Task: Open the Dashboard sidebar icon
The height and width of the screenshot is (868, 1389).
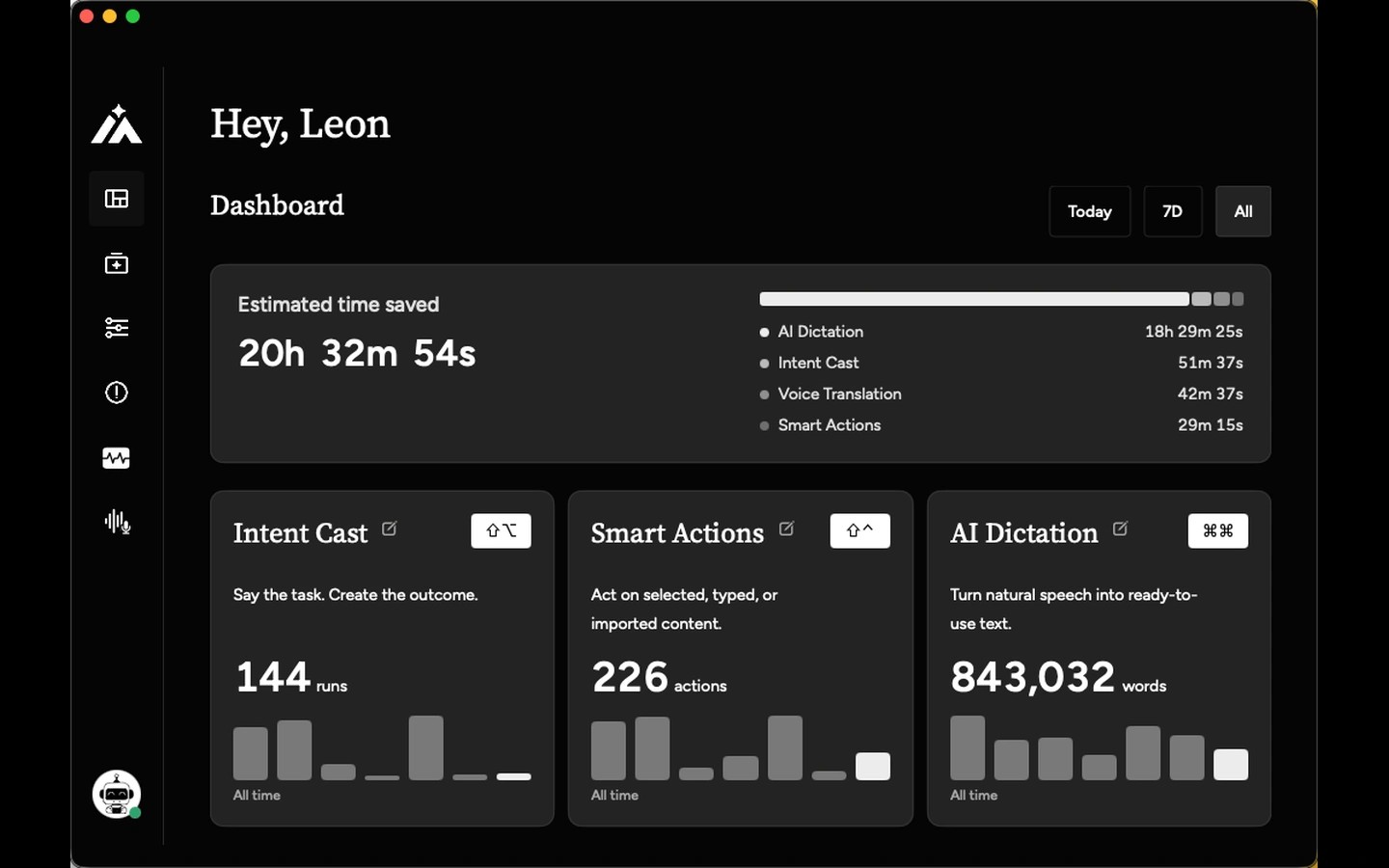Action: click(x=117, y=199)
